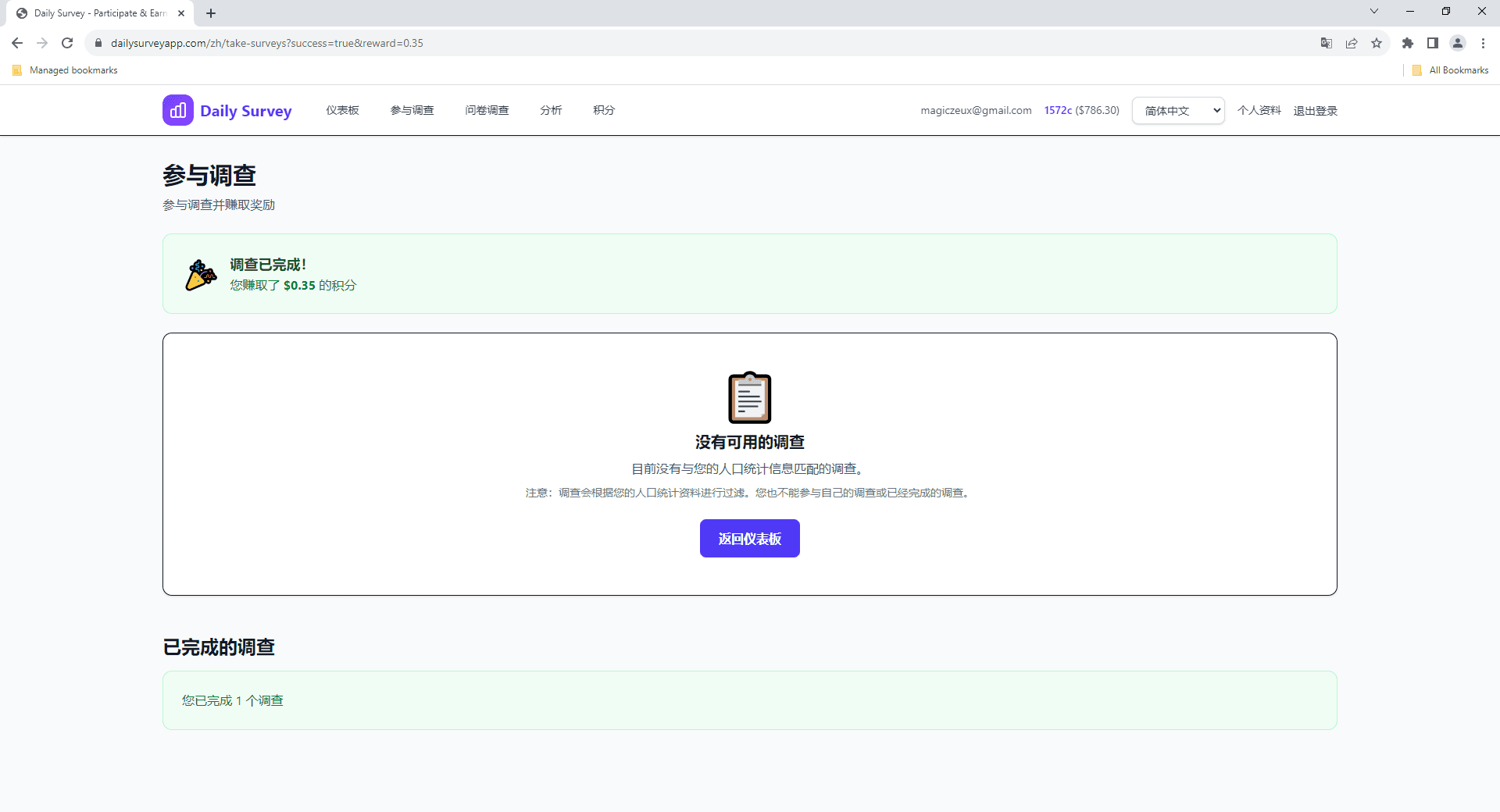Open the Chrome profile avatar icon
Screen dimensions: 1500x812
point(1458,43)
